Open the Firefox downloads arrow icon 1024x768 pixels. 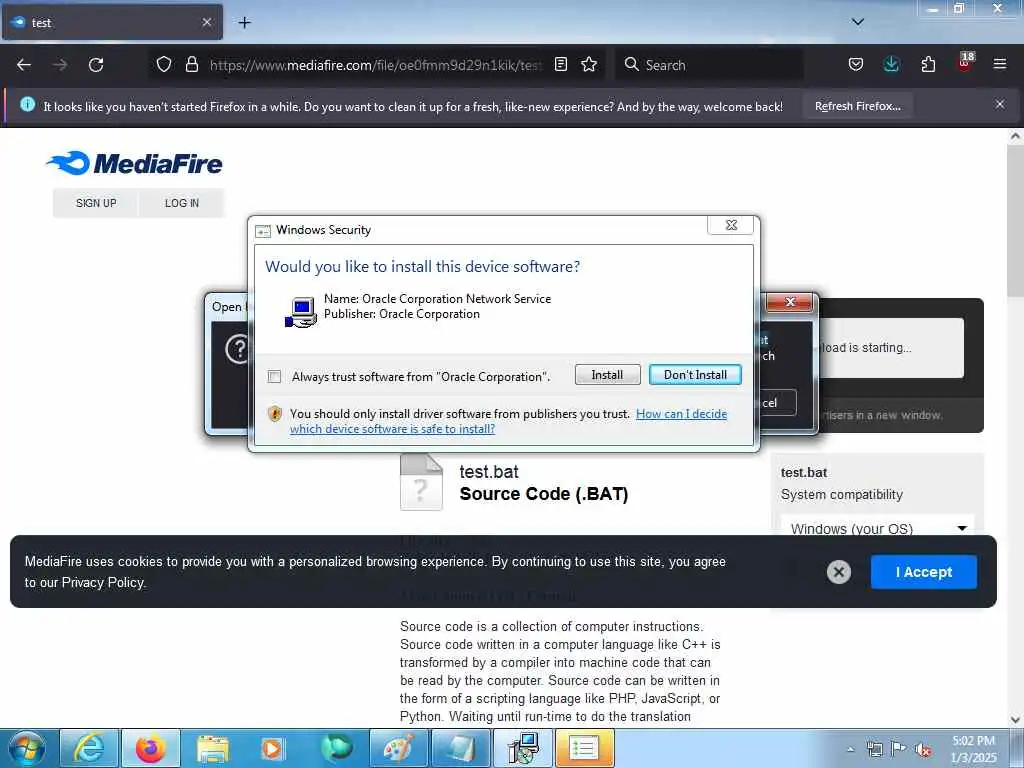pyautogui.click(x=891, y=64)
